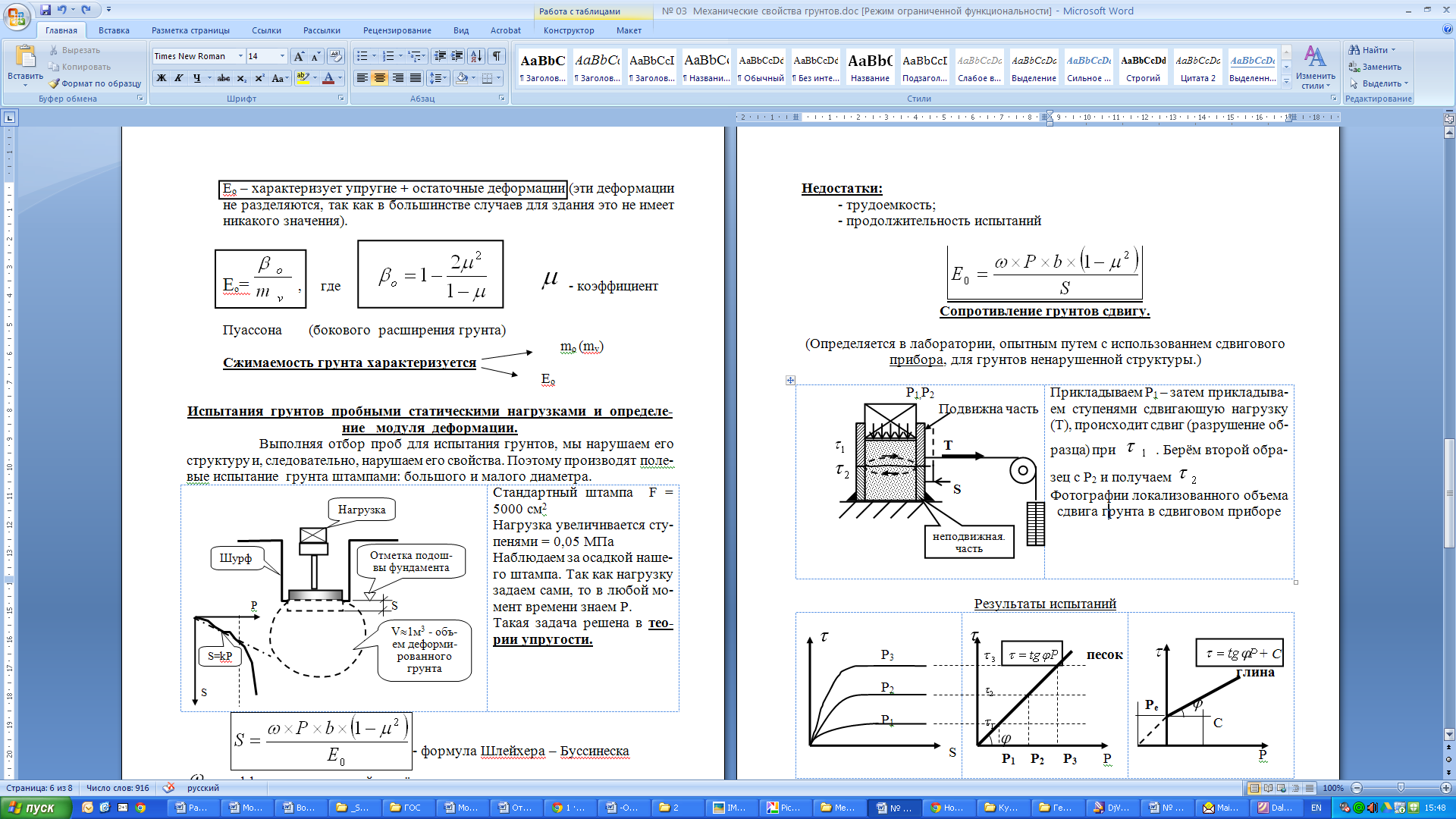
Task: Align text to the left
Action: 362,78
